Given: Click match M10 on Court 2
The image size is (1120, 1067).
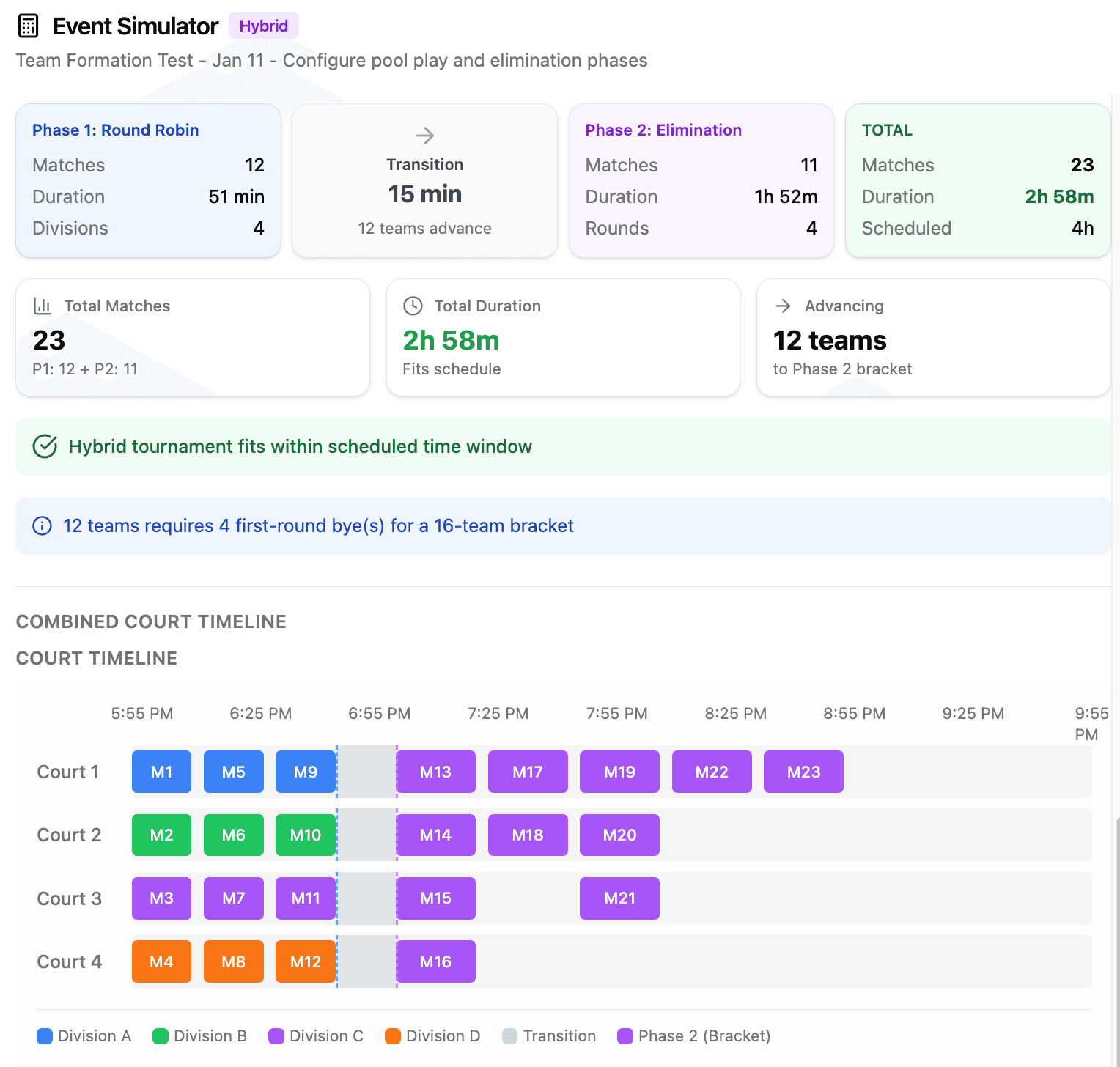Looking at the screenshot, I should tap(306, 835).
